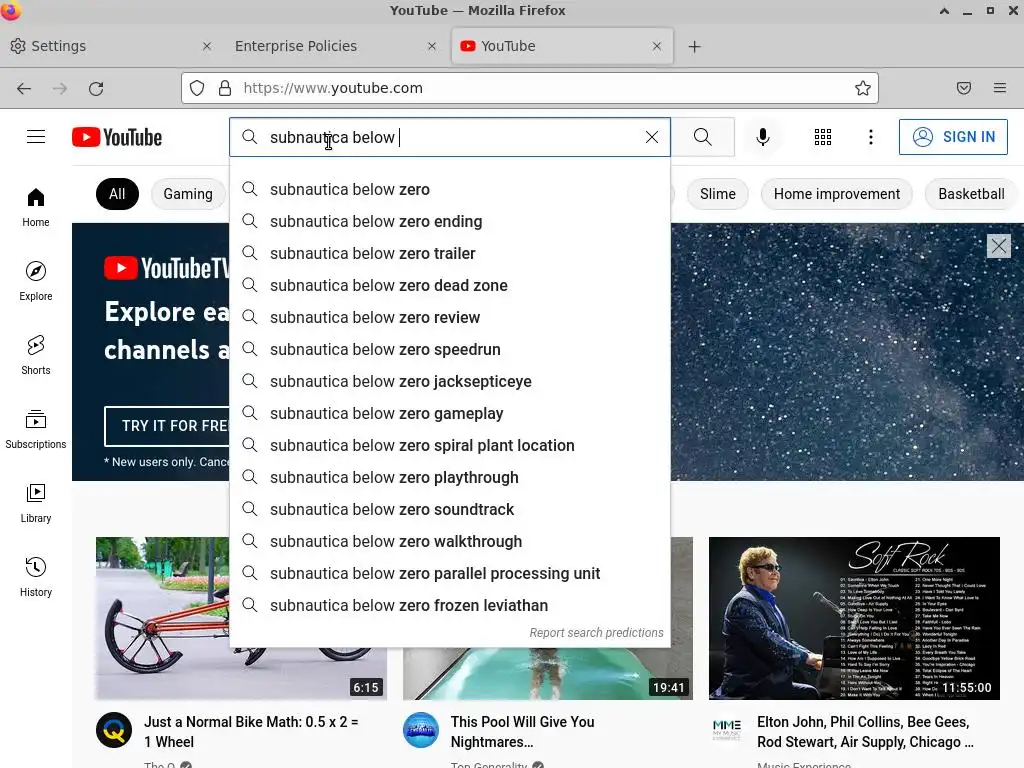The width and height of the screenshot is (1024, 768).
Task: Close the YouTube tab
Action: point(657,46)
